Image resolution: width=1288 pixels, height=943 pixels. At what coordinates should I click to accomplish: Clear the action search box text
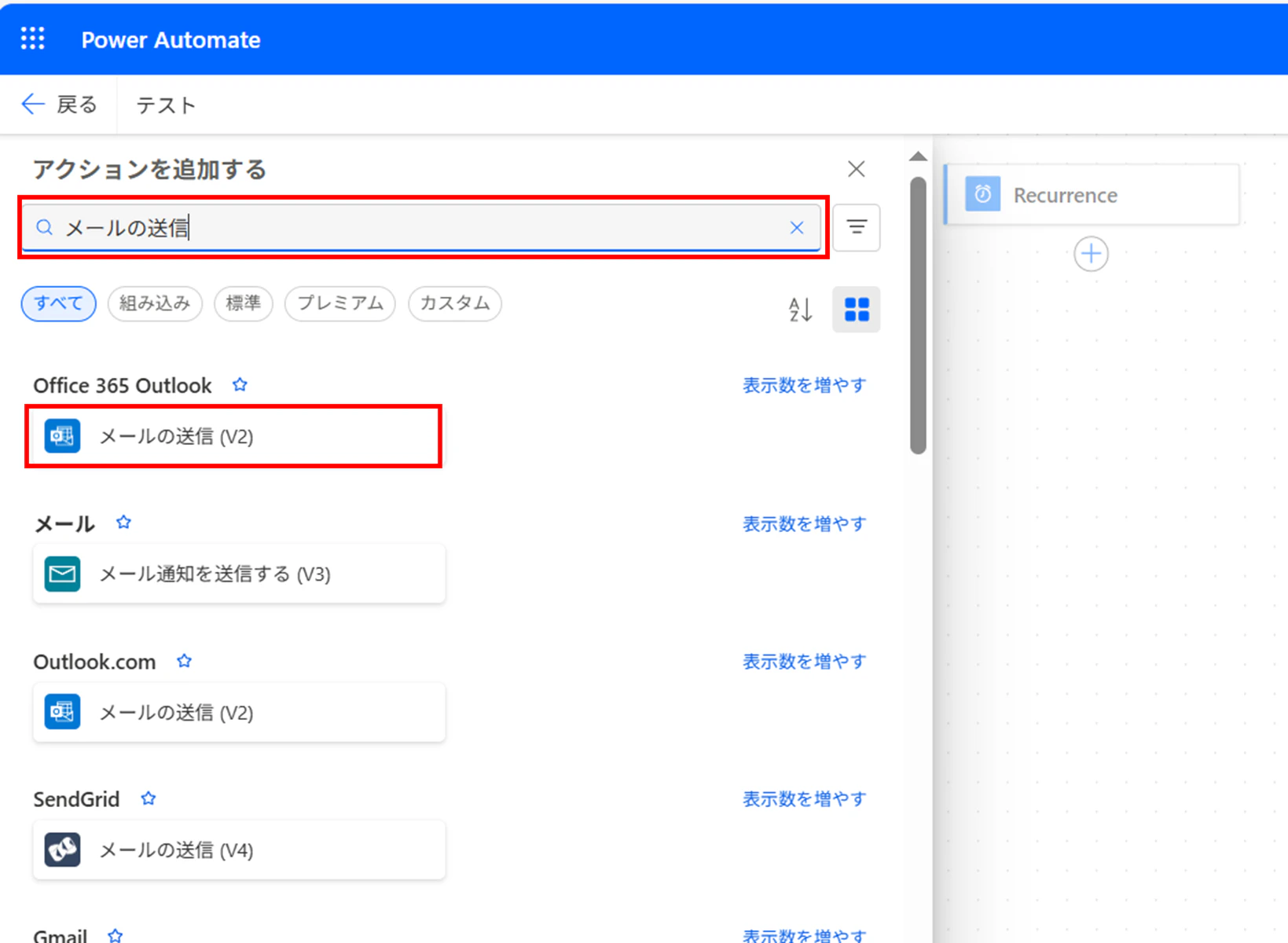[797, 228]
